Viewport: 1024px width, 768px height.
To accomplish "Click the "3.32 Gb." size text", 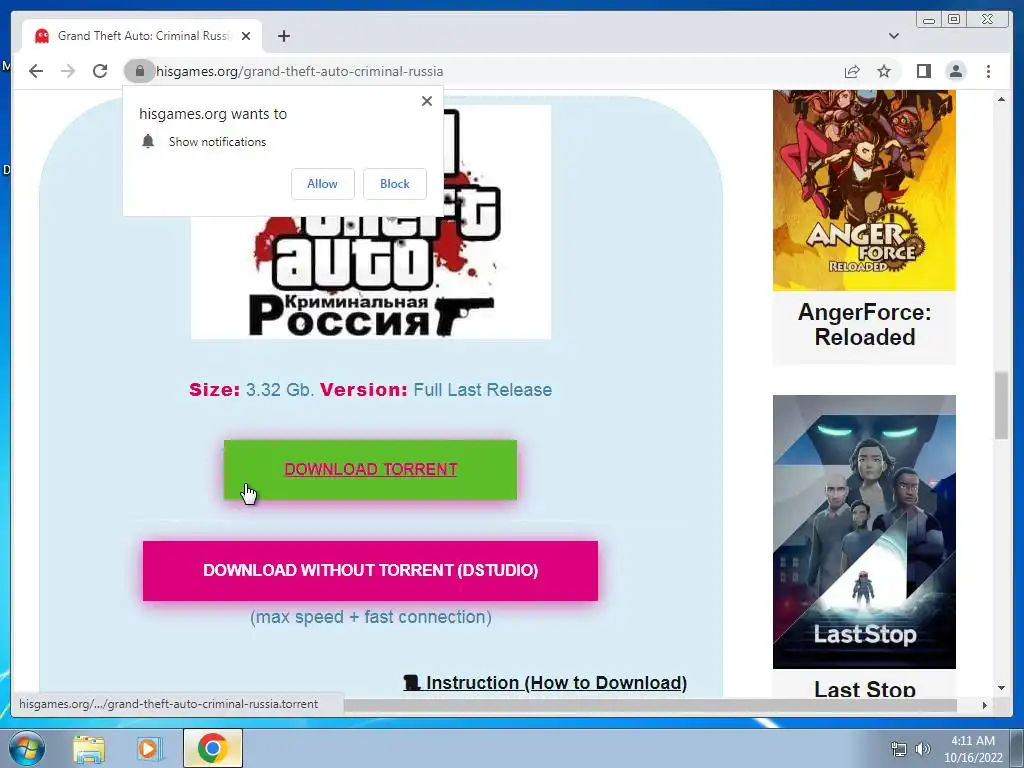I will coord(280,390).
